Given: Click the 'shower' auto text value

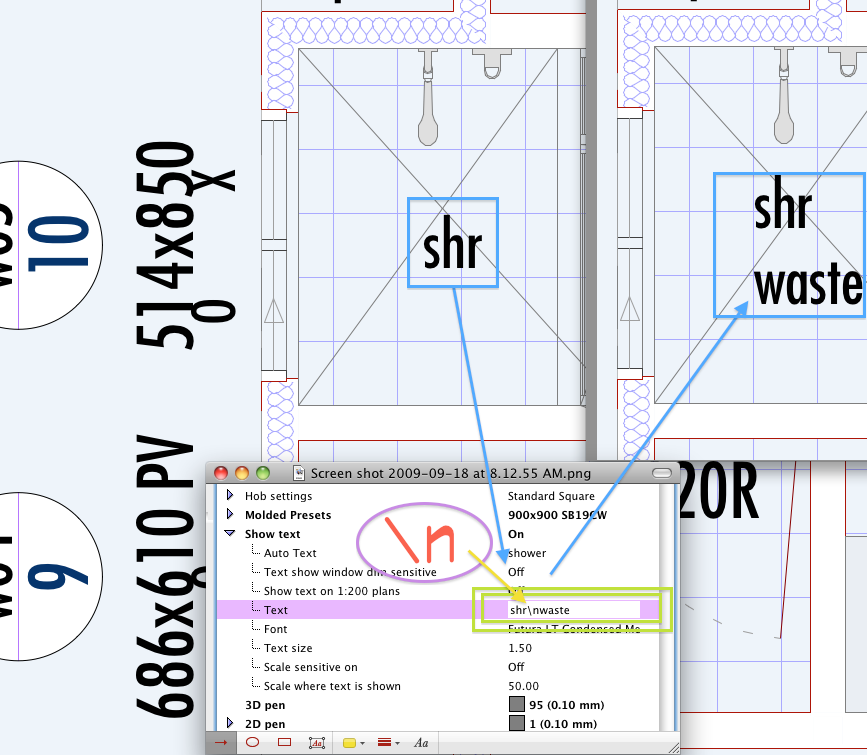Looking at the screenshot, I should point(527,553).
